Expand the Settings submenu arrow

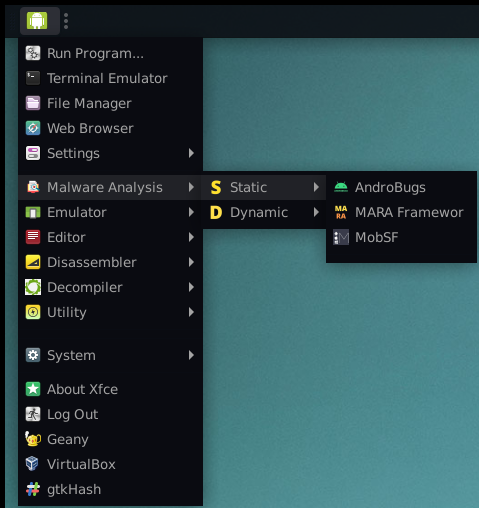click(x=191, y=153)
